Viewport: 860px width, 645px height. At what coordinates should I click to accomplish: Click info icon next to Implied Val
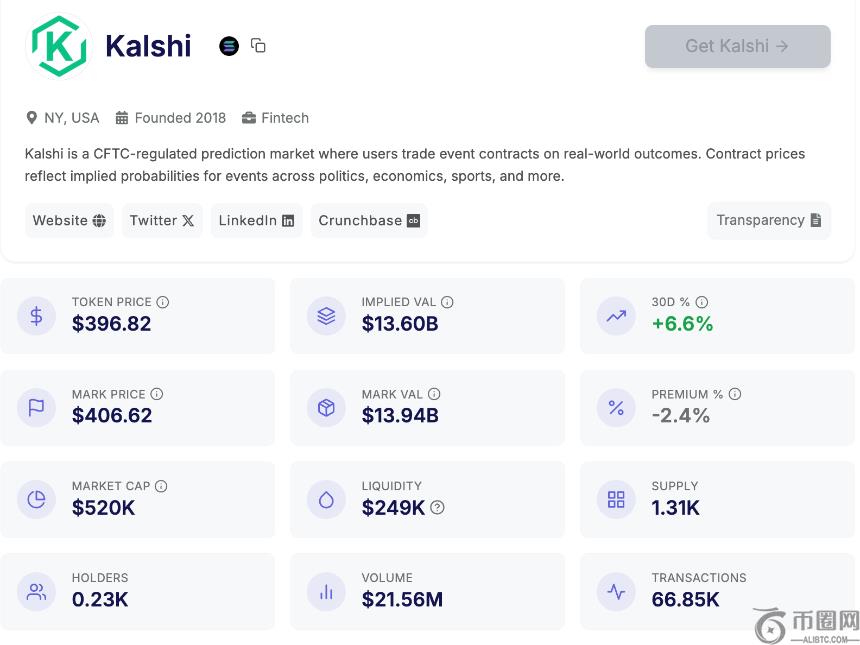click(x=447, y=302)
